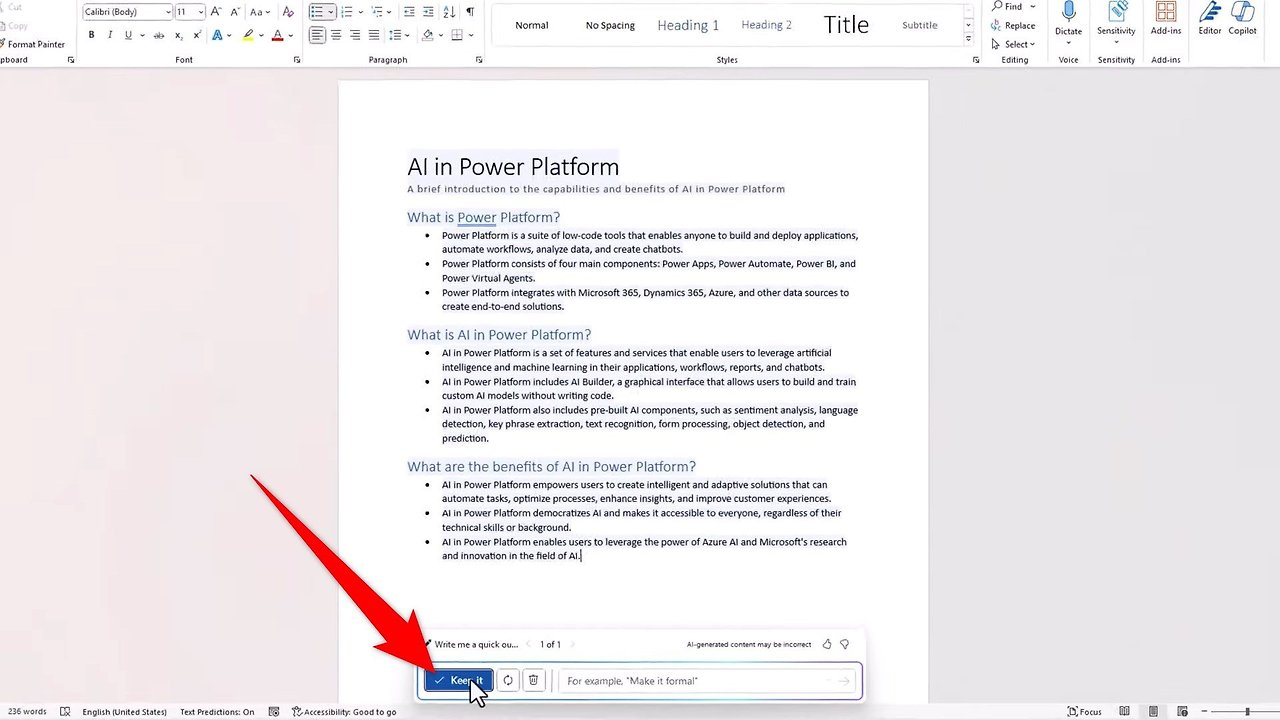This screenshot has height=720, width=1280.
Task: Toggle Underline formatting
Action: (128, 35)
